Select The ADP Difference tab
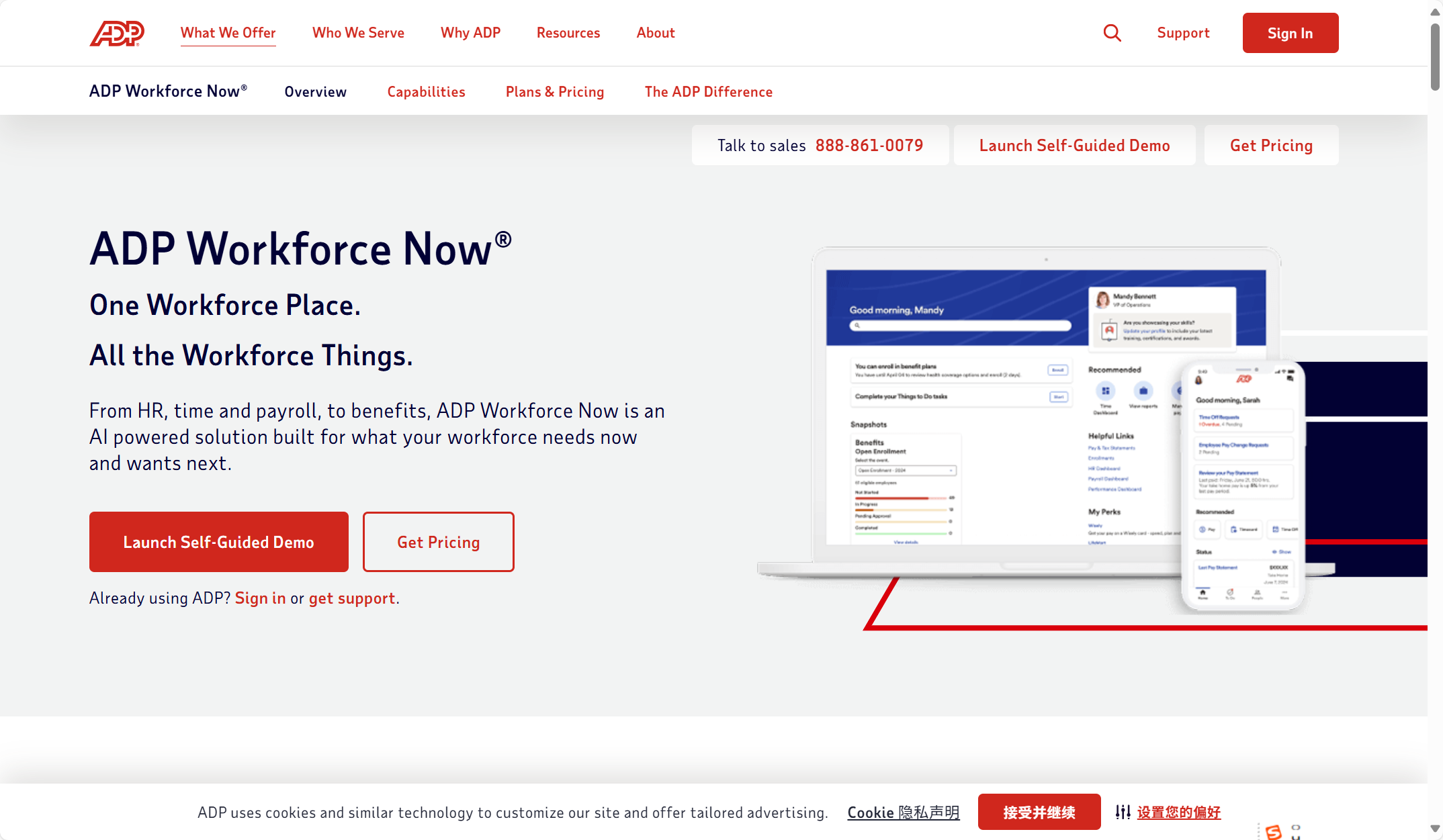This screenshot has height=840, width=1443. coord(708,92)
